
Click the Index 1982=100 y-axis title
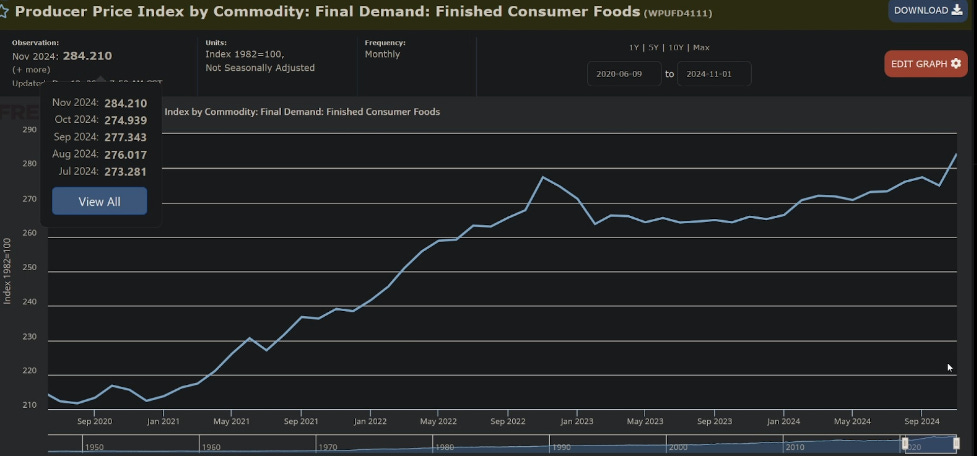(x=7, y=270)
